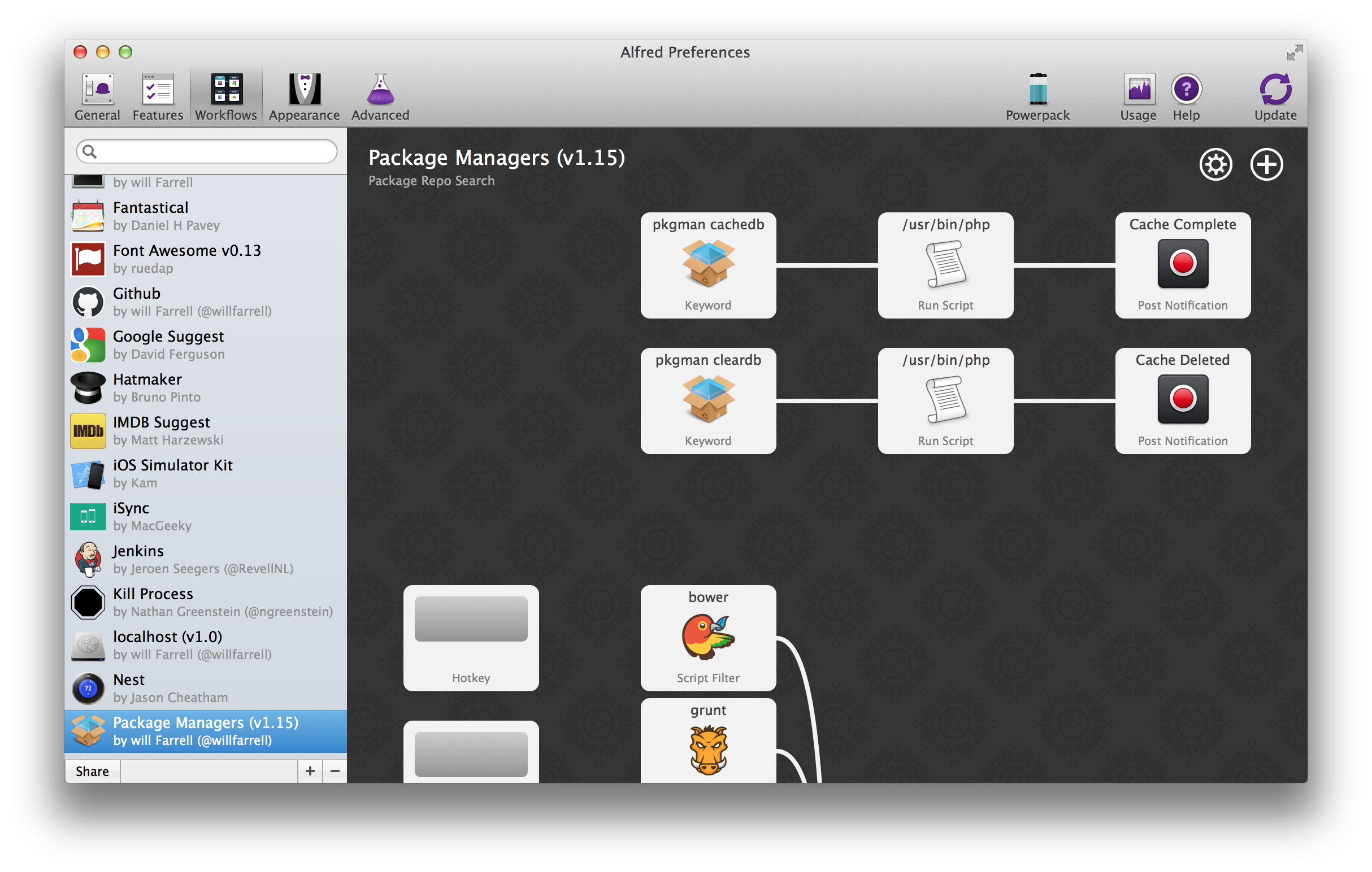This screenshot has height=872, width=1372.
Task: Select the Cache Deleted notification node
Action: click(x=1183, y=401)
